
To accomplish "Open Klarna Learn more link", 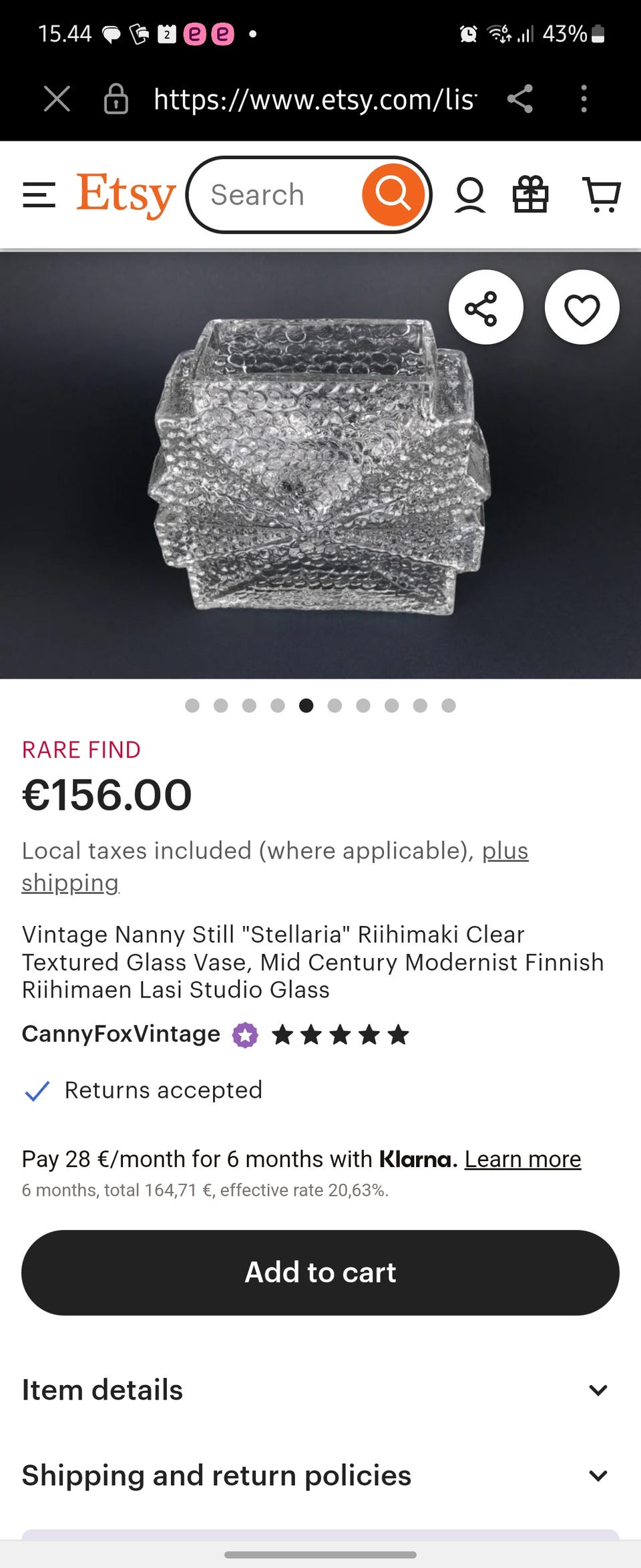I will tap(522, 1159).
